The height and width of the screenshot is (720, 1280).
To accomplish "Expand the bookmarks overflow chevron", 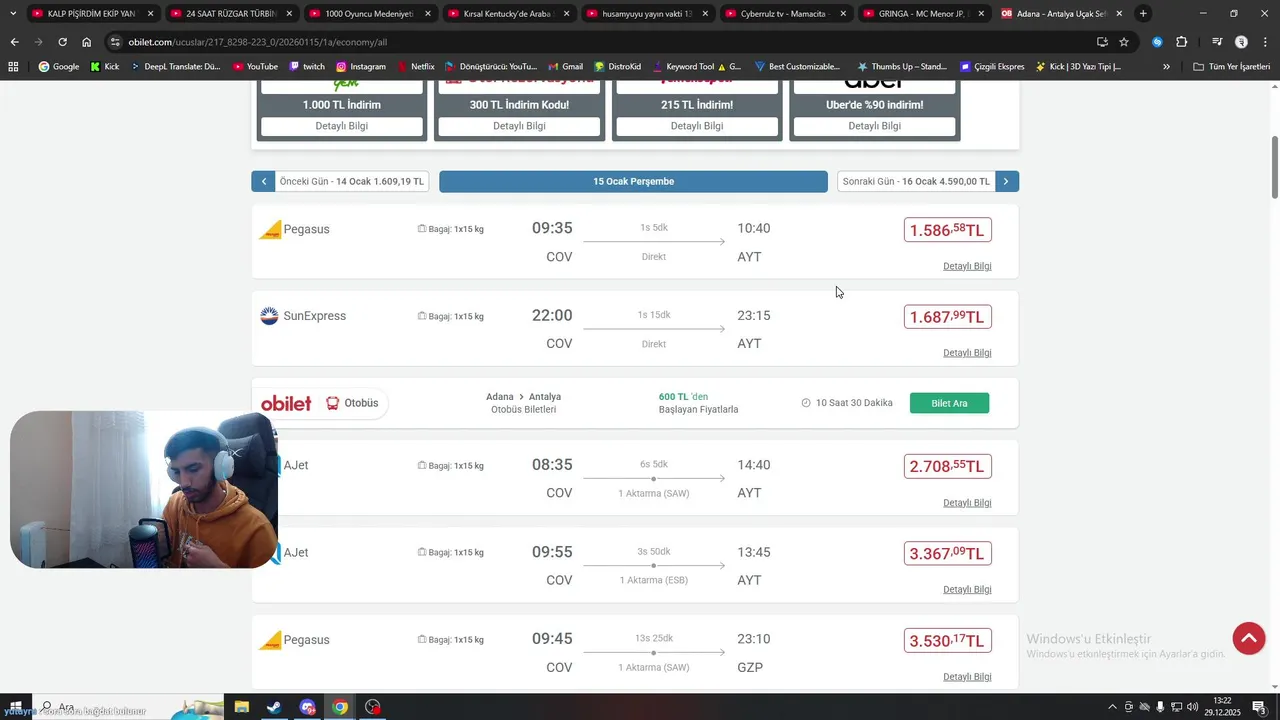I will point(1166,66).
